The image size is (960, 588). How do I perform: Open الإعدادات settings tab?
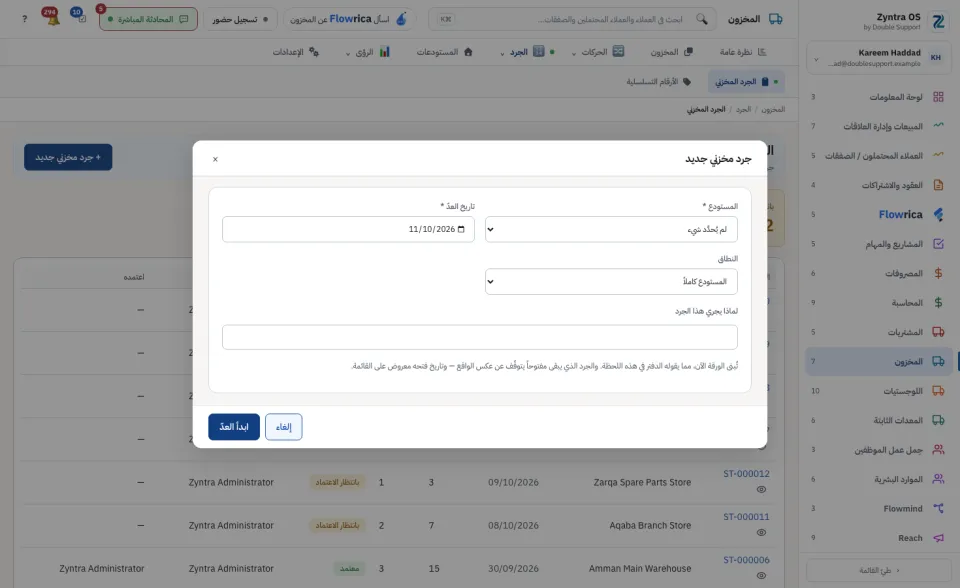coord(296,52)
